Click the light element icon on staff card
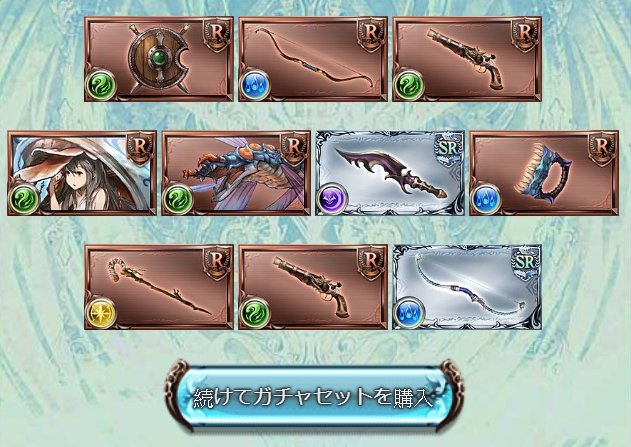 click(x=101, y=313)
